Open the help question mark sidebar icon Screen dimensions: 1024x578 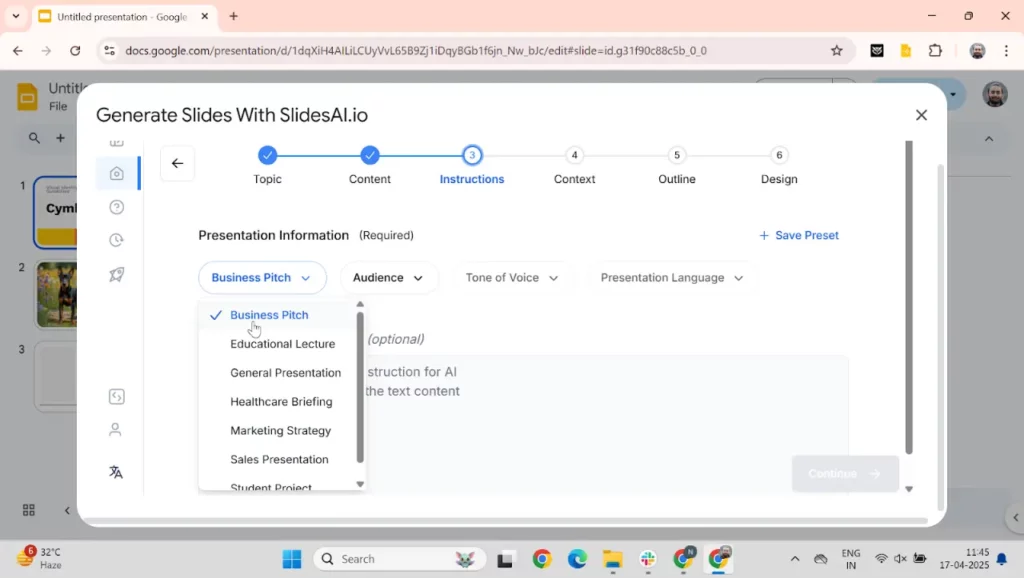pos(116,207)
